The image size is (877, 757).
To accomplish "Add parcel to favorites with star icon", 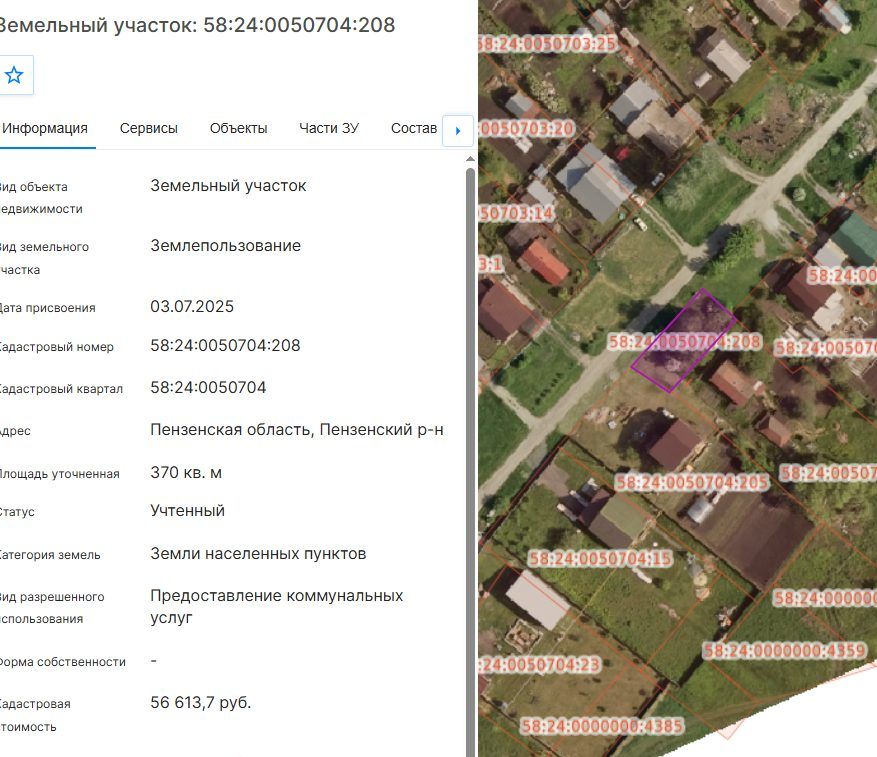I will pyautogui.click(x=14, y=75).
